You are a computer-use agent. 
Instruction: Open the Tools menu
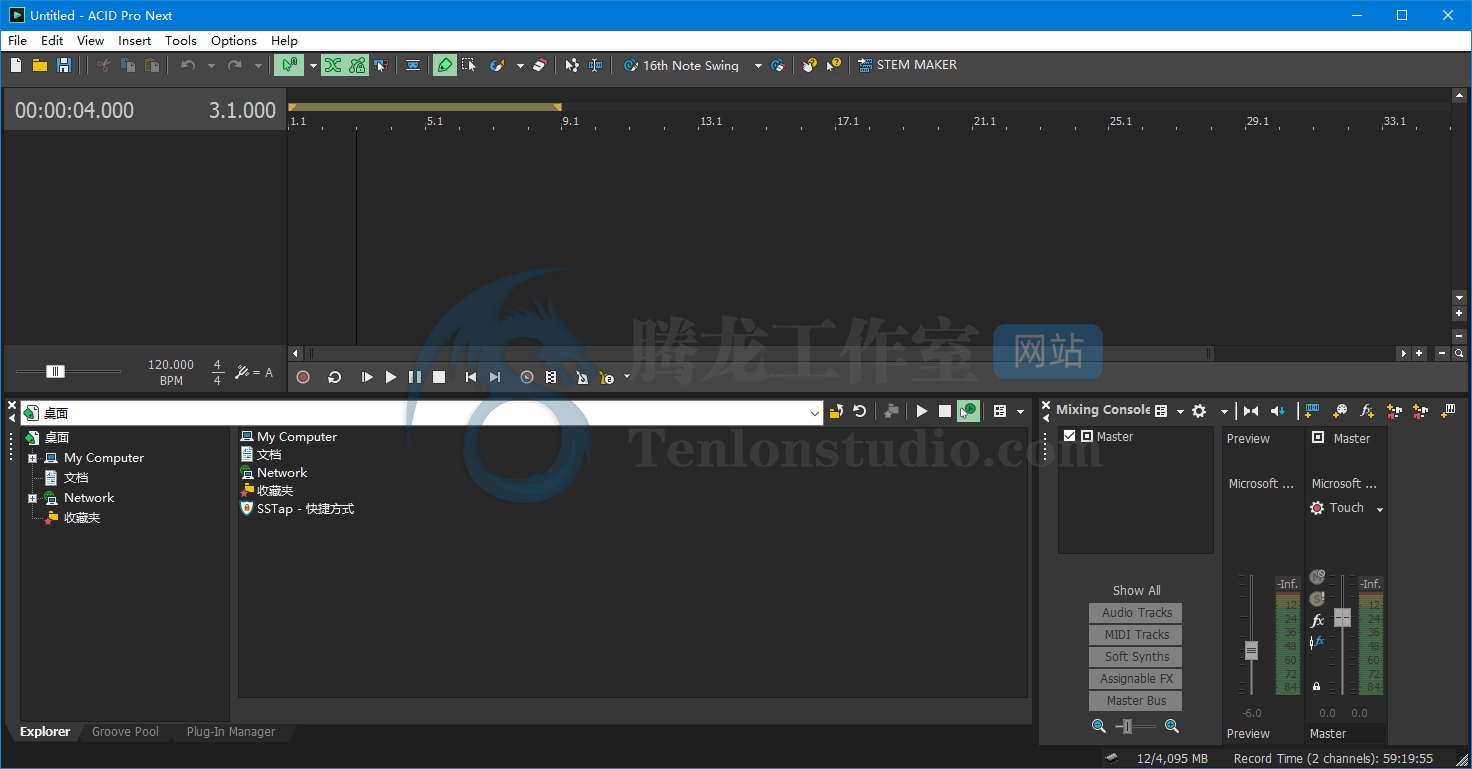click(x=181, y=41)
